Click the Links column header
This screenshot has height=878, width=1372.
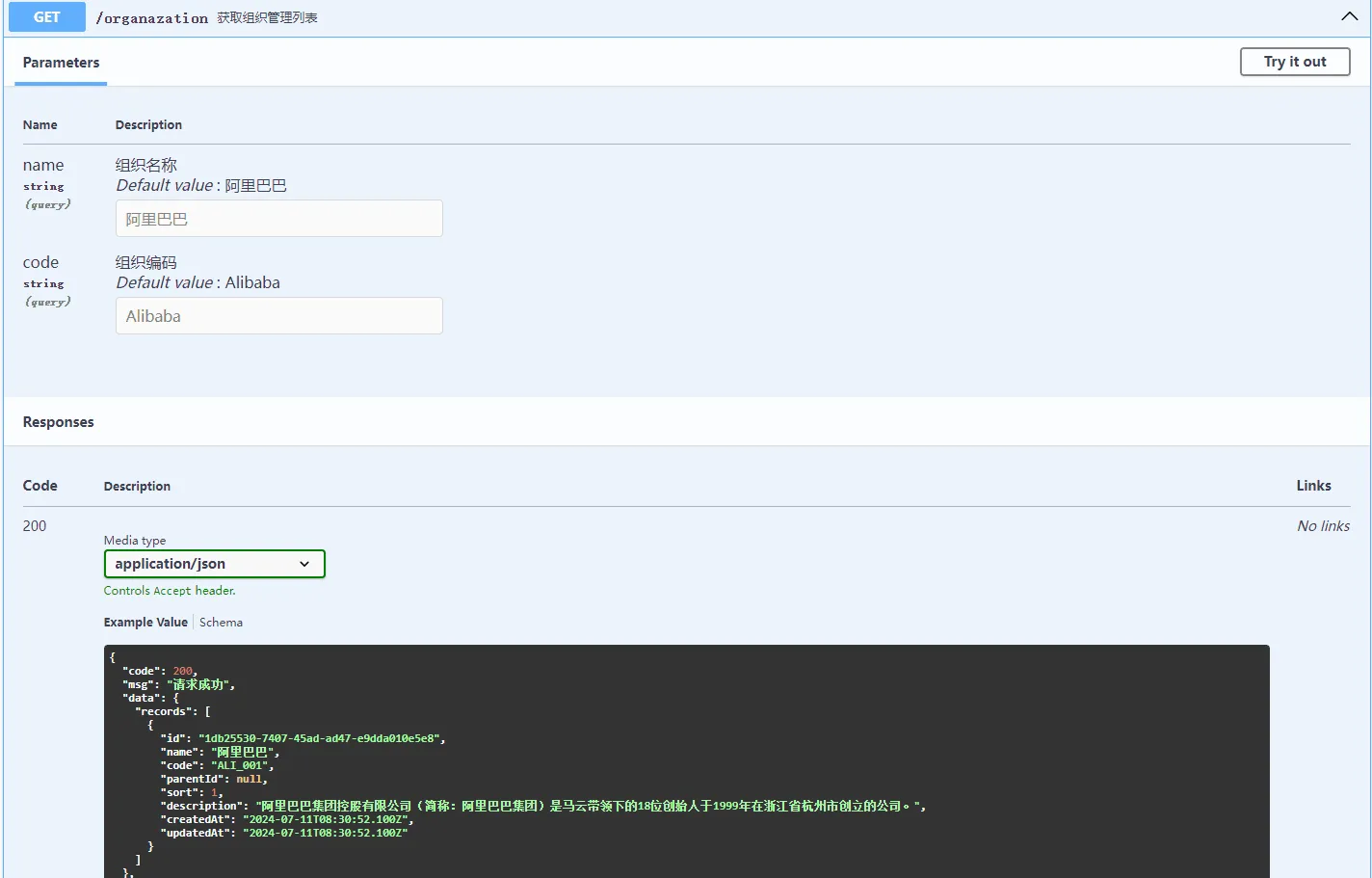pos(1313,486)
